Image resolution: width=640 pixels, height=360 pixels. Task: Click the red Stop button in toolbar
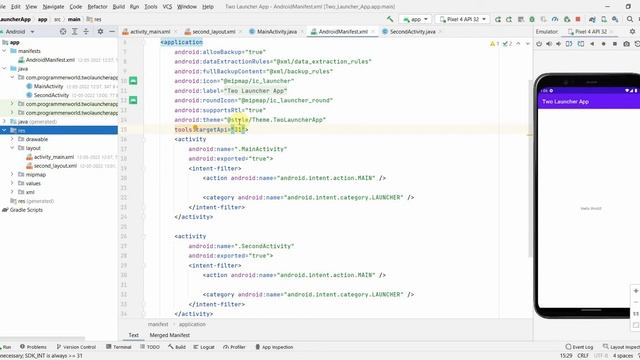pyautogui.click(x=578, y=19)
